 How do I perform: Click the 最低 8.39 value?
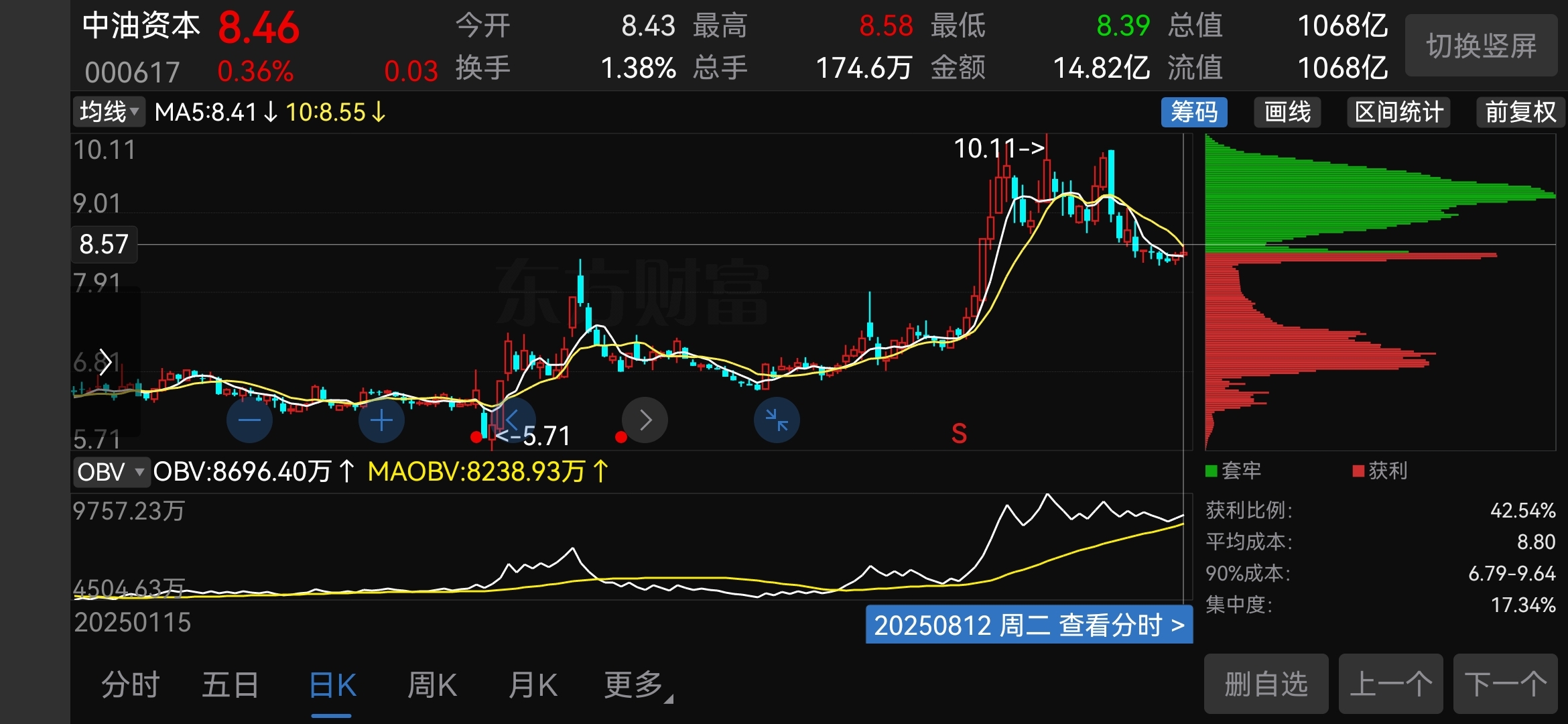1123,26
